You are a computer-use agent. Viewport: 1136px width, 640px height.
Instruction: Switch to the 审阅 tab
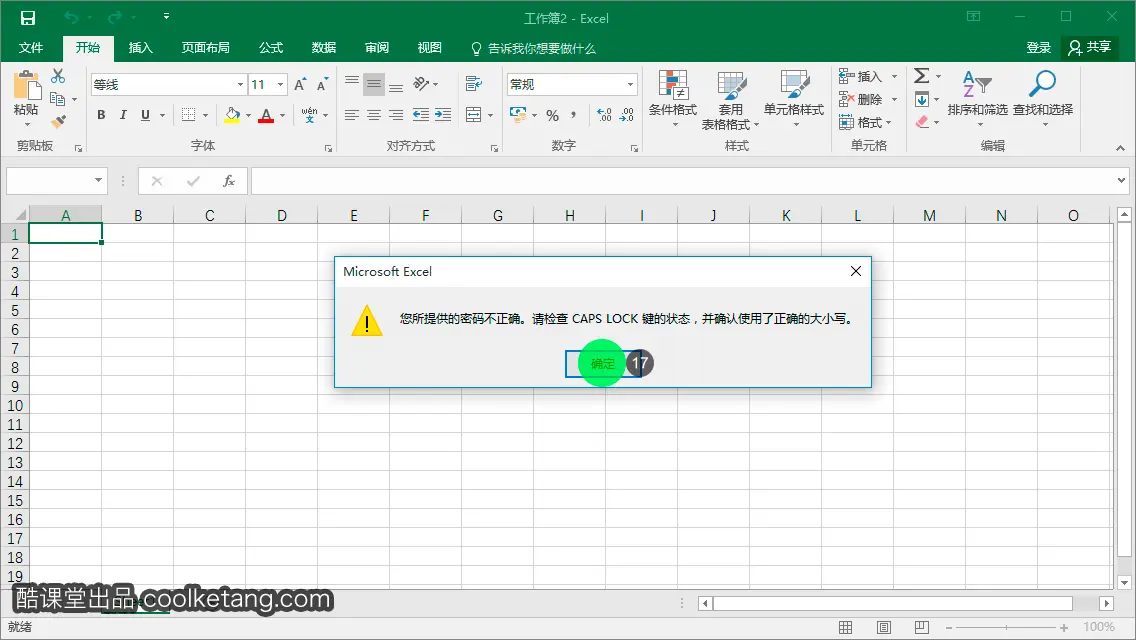point(377,48)
